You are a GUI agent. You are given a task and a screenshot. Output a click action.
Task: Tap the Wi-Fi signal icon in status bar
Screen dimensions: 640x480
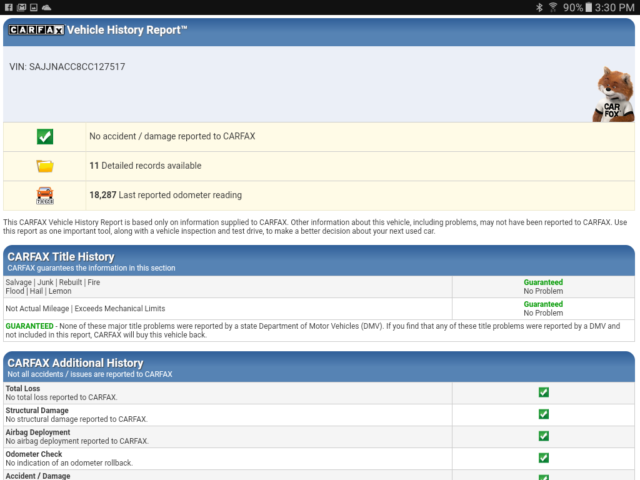pos(553,7)
